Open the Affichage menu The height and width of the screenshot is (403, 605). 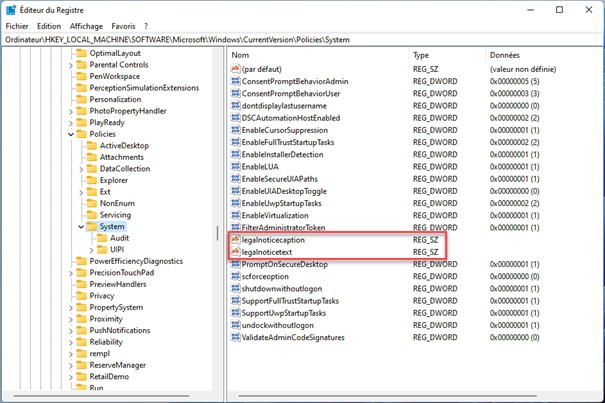(86, 25)
